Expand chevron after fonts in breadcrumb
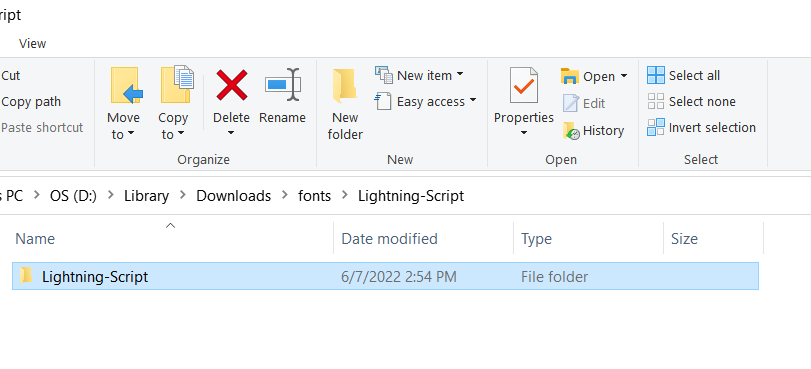This screenshot has height=369, width=811. 344,196
